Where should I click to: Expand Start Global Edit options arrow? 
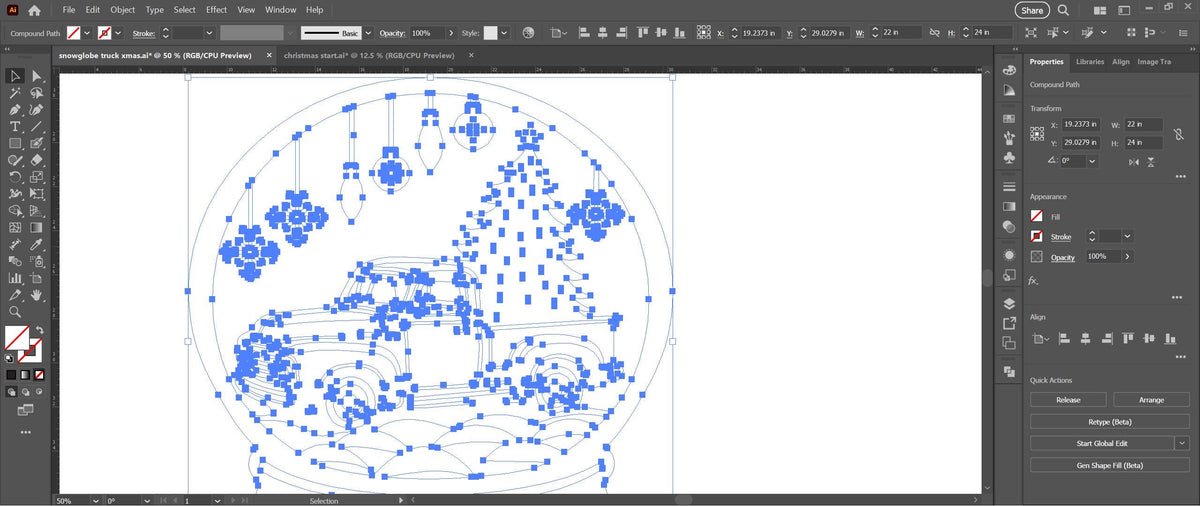point(1182,443)
